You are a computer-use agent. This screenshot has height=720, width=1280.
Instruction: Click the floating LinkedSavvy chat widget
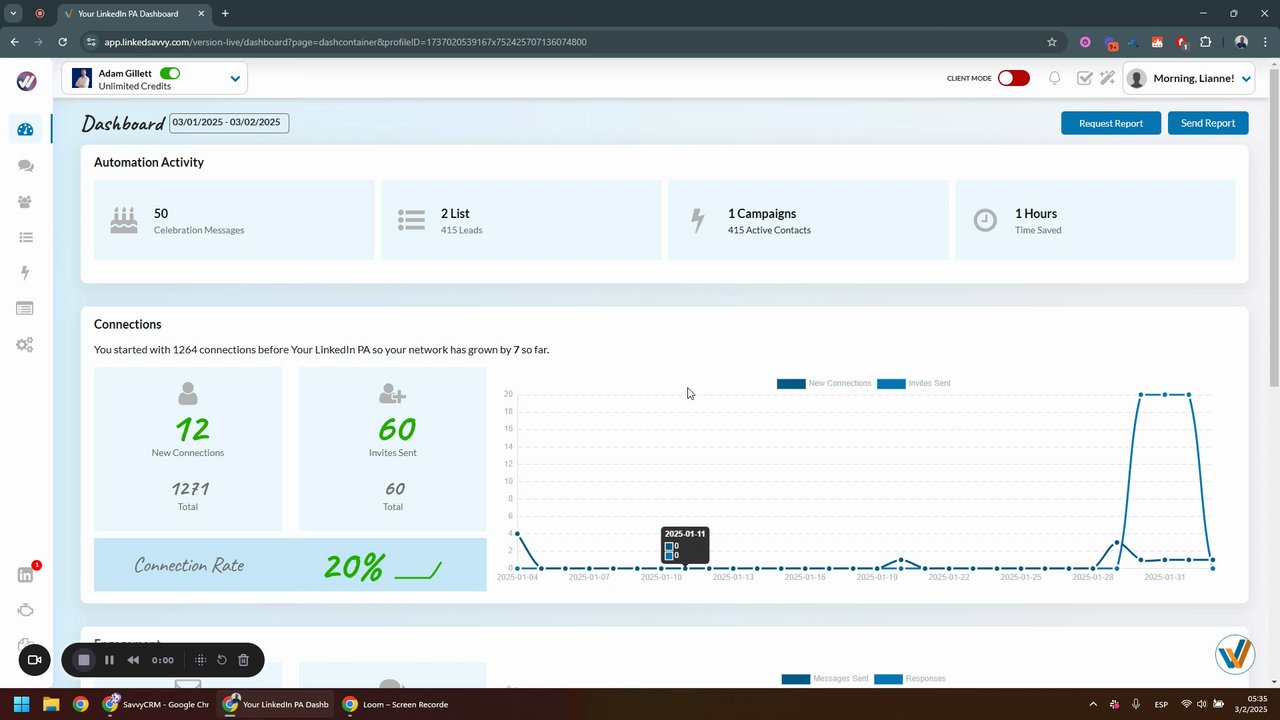coord(1235,655)
